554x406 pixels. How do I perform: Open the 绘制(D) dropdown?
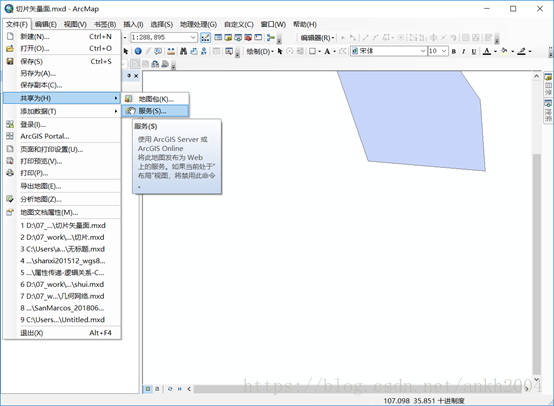point(260,52)
